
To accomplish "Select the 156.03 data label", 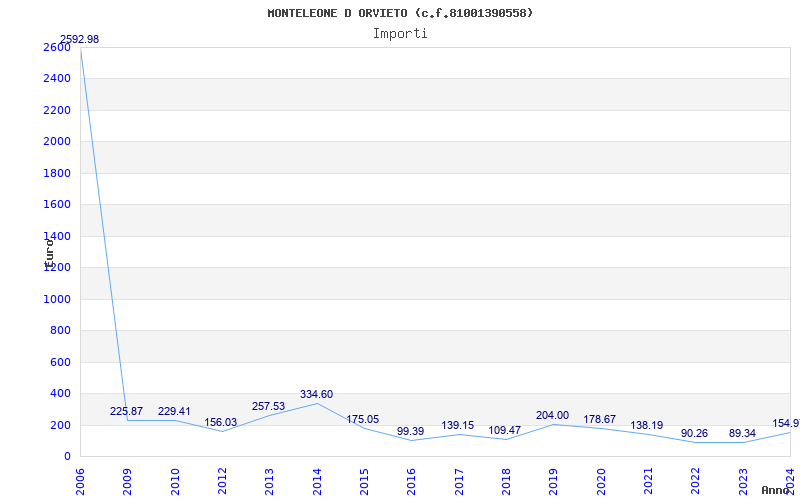I will click(221, 422).
